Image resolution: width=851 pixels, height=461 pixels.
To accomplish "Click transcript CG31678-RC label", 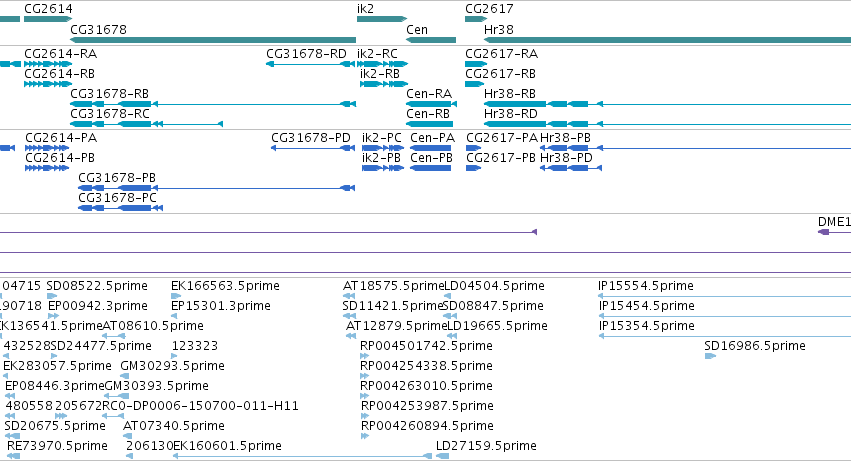I will (x=110, y=114).
